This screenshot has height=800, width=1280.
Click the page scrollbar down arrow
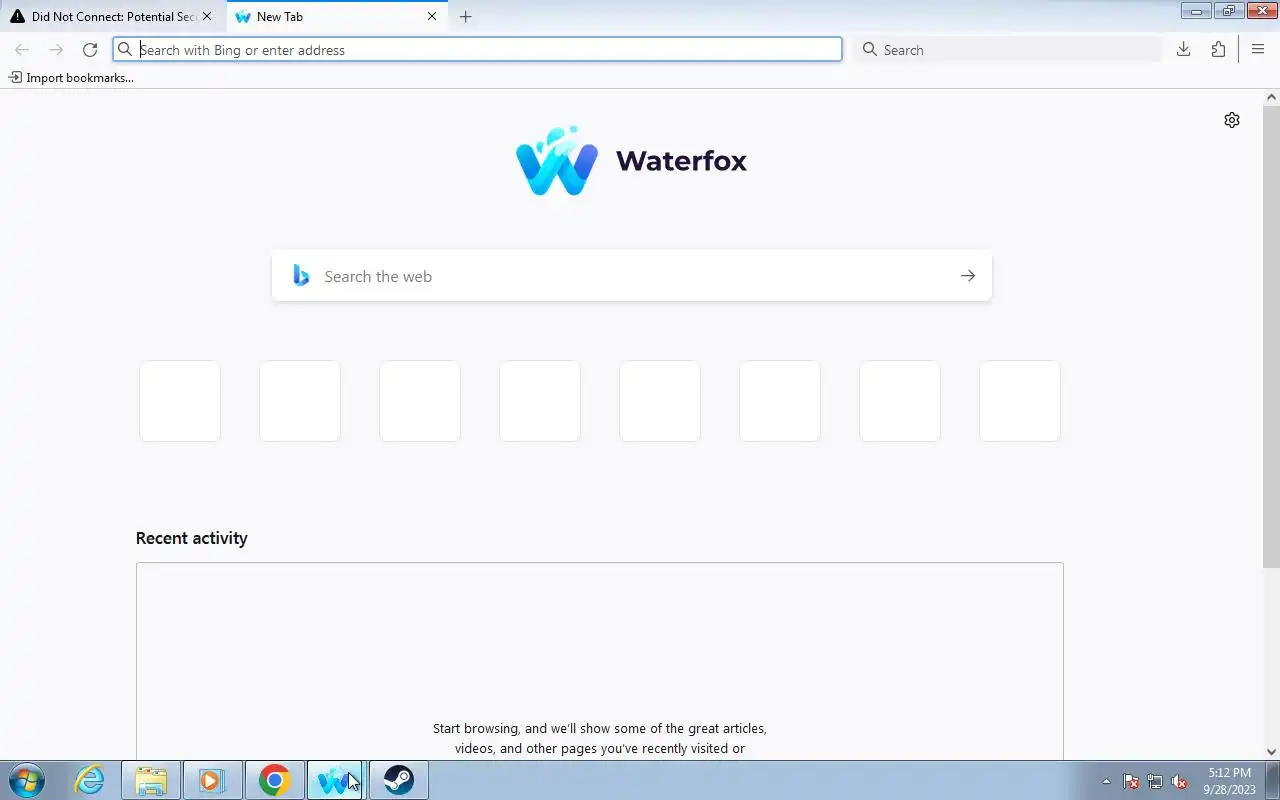click(1271, 752)
